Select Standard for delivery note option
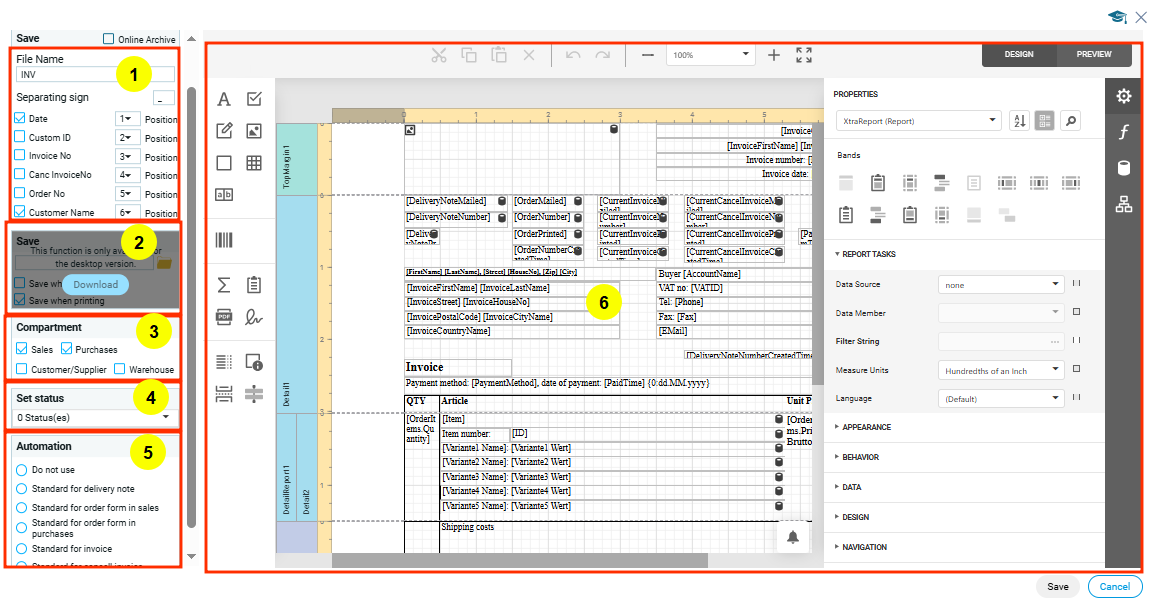Screen dimensions: 1156x607 pyautogui.click(x=22, y=489)
